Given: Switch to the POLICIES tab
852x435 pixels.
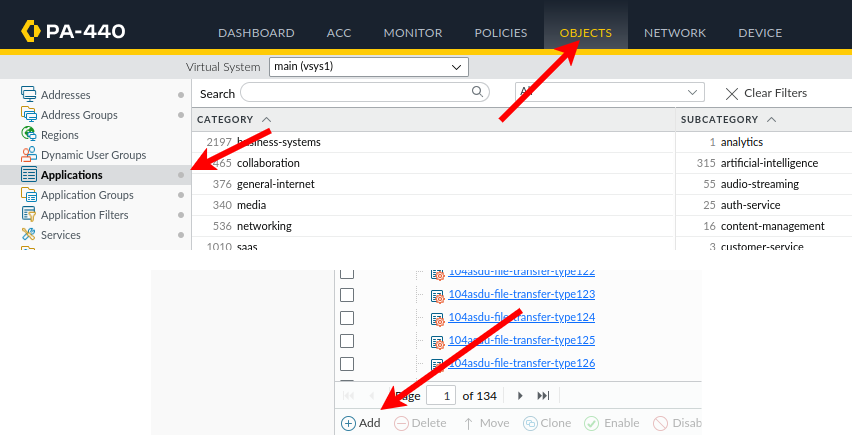Looking at the screenshot, I should [x=500, y=33].
